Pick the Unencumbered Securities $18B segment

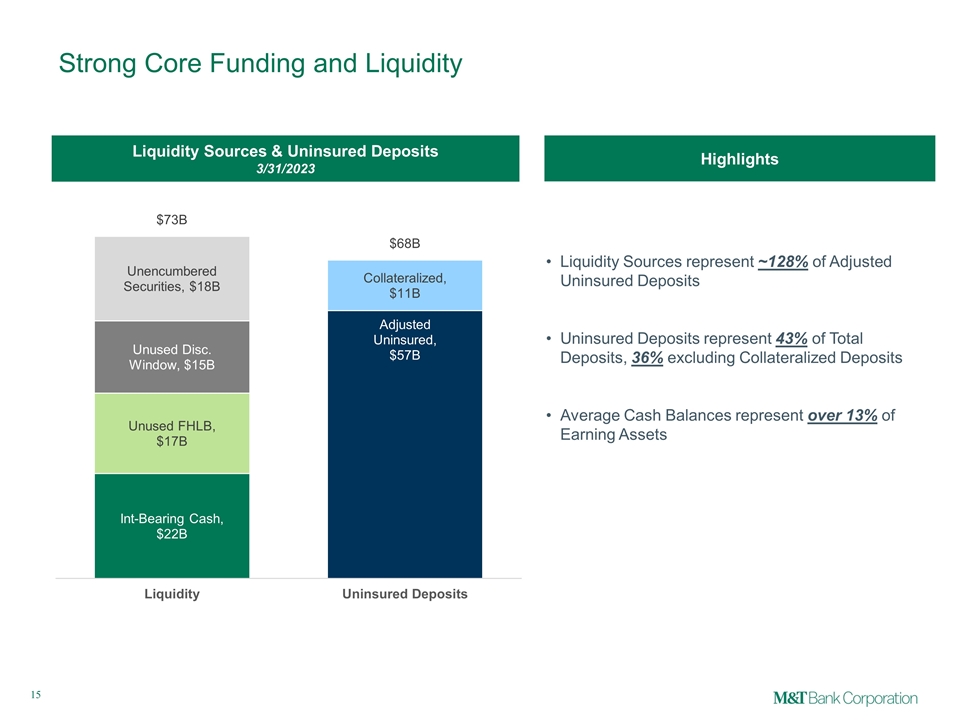[x=171, y=279]
